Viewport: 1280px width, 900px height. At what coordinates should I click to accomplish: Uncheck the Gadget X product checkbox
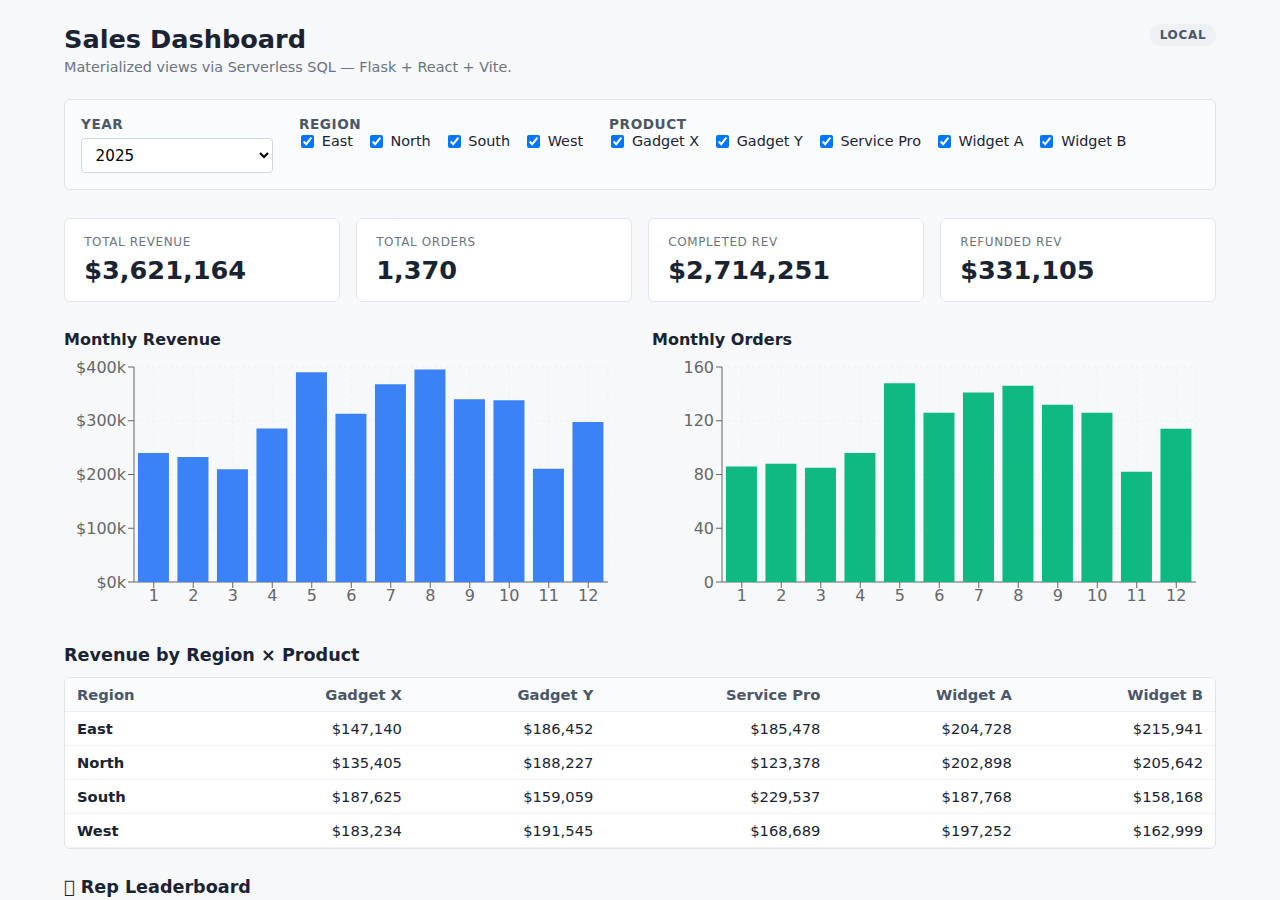617,142
